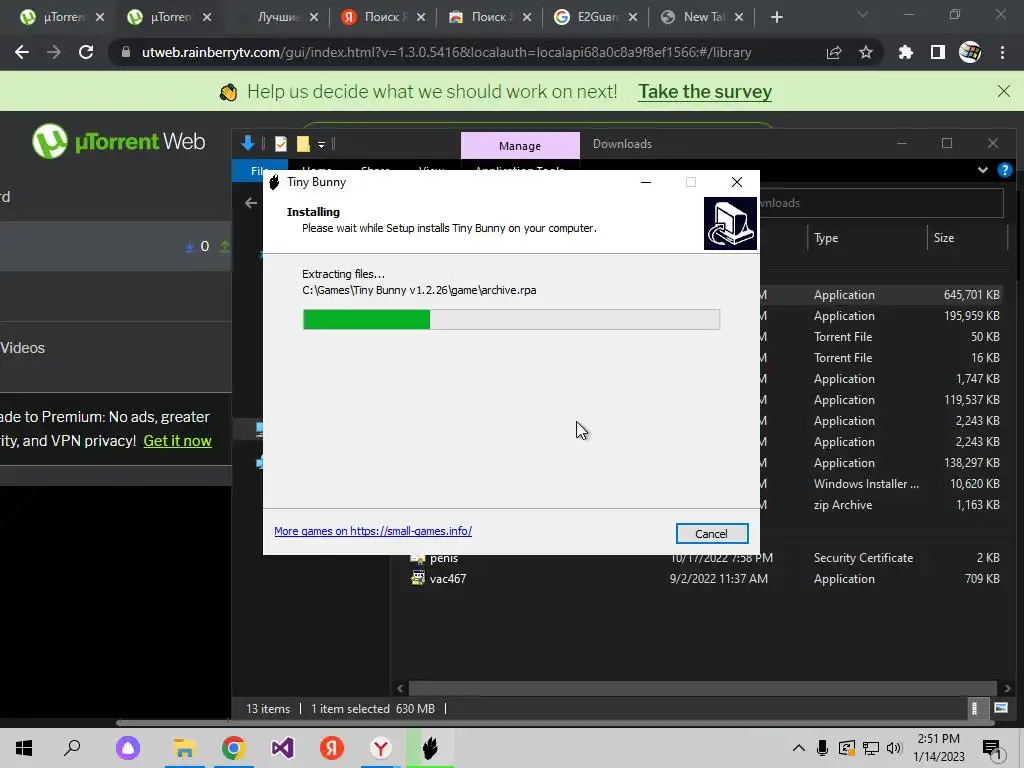Reload the Chrome page
Image resolution: width=1024 pixels, height=768 pixels.
(x=86, y=52)
